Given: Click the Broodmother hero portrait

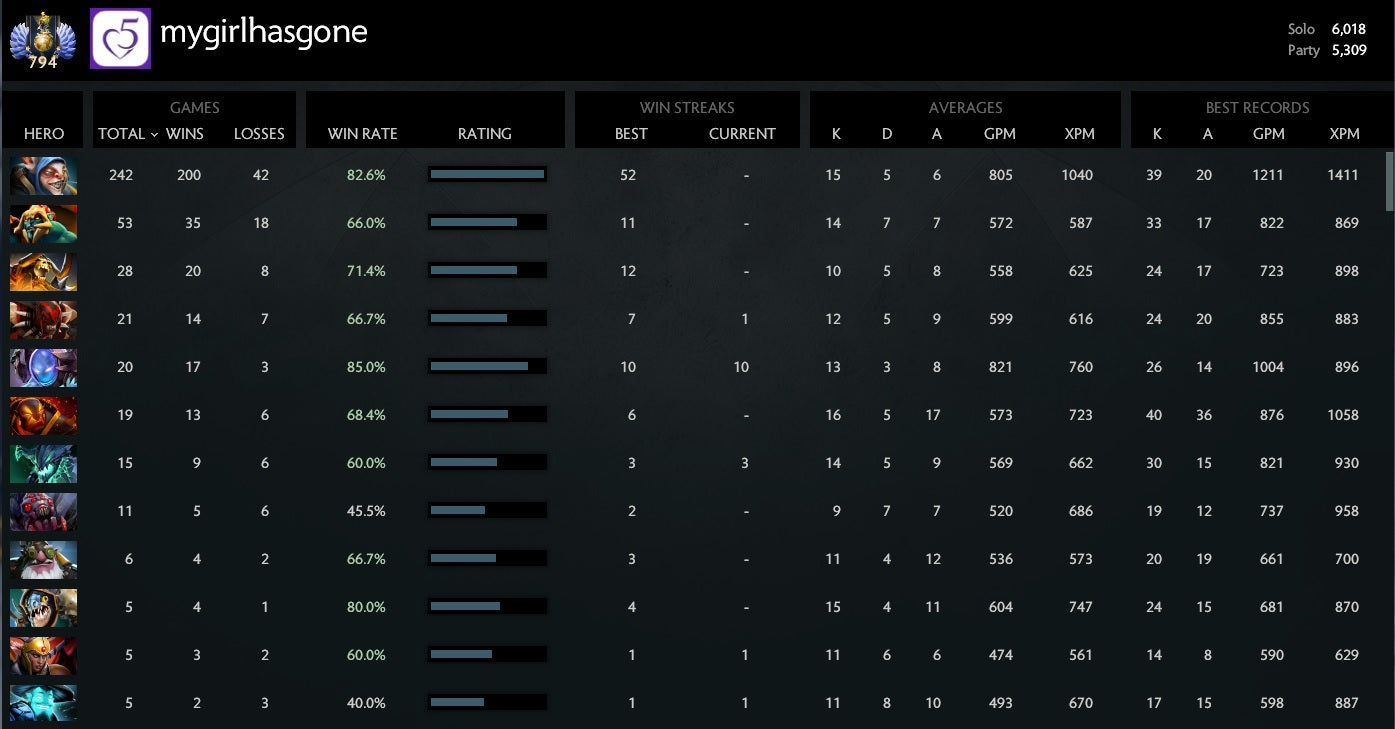Looking at the screenshot, I should (x=43, y=511).
